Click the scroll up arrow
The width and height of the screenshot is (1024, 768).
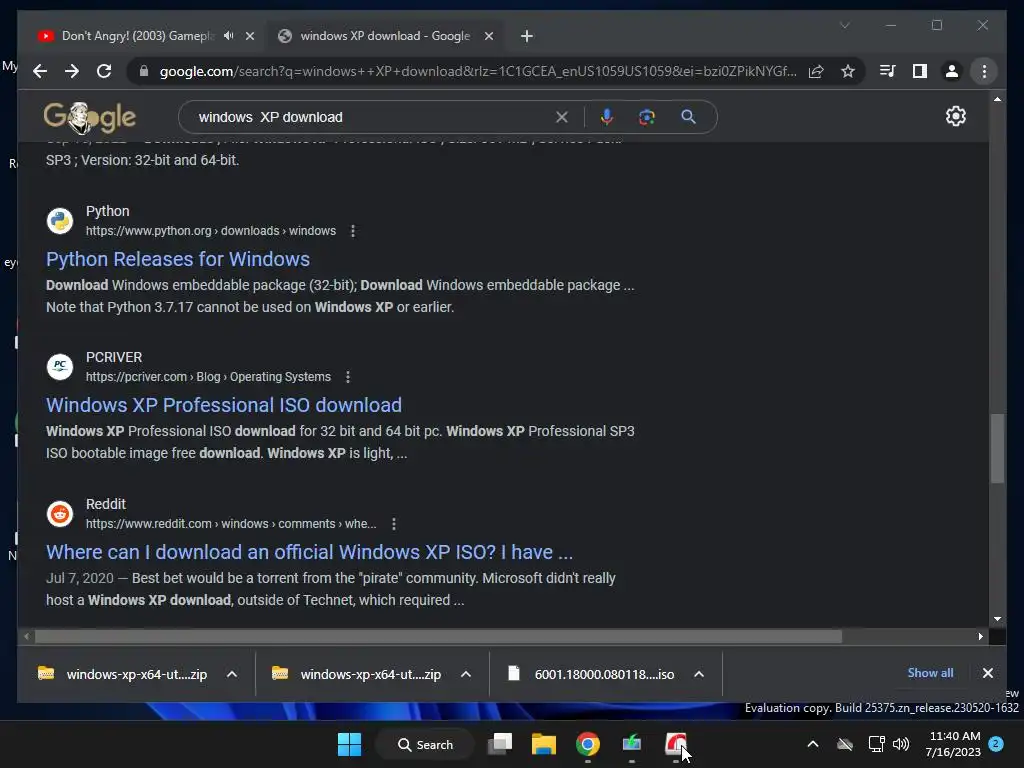[997, 99]
